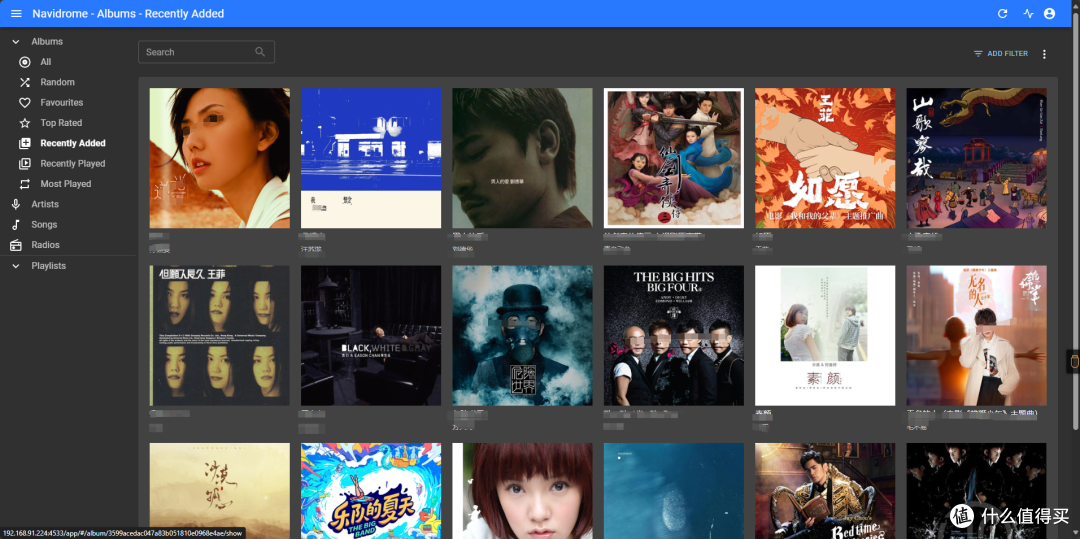Viewport: 1080px width, 539px height.
Task: Open the three-dot options menu
Action: pyautogui.click(x=1044, y=54)
